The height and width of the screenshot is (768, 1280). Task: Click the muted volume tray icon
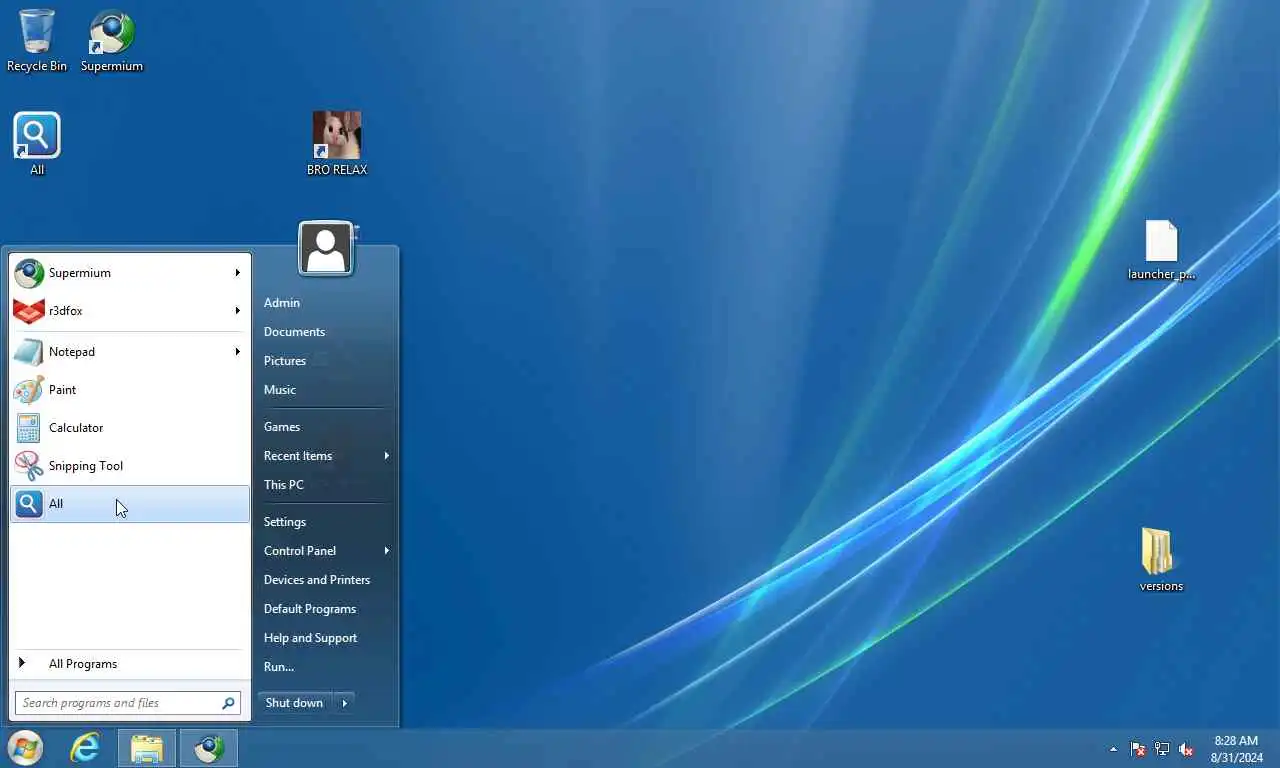pyautogui.click(x=1186, y=749)
